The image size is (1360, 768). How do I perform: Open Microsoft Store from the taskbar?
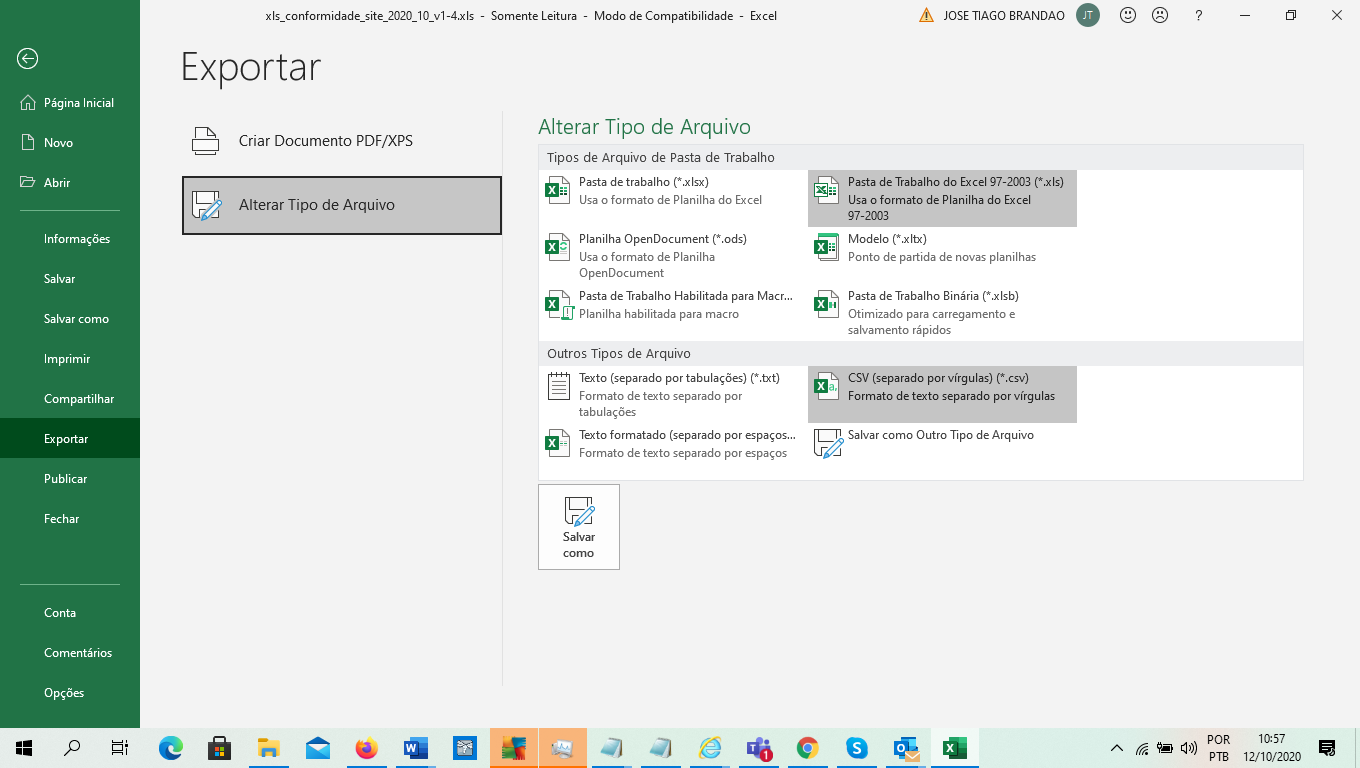coord(220,747)
